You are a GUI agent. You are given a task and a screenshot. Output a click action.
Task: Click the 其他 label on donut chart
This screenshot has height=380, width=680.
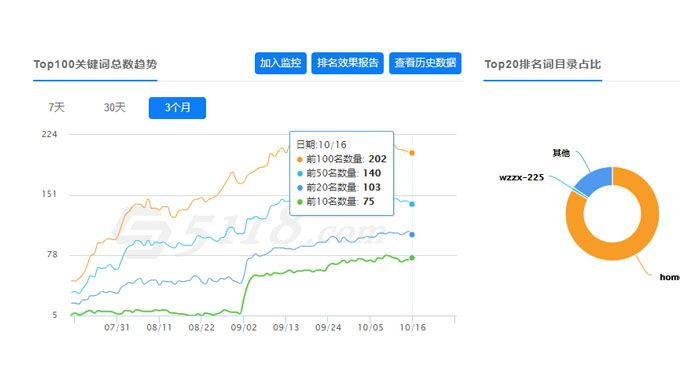tap(561, 153)
